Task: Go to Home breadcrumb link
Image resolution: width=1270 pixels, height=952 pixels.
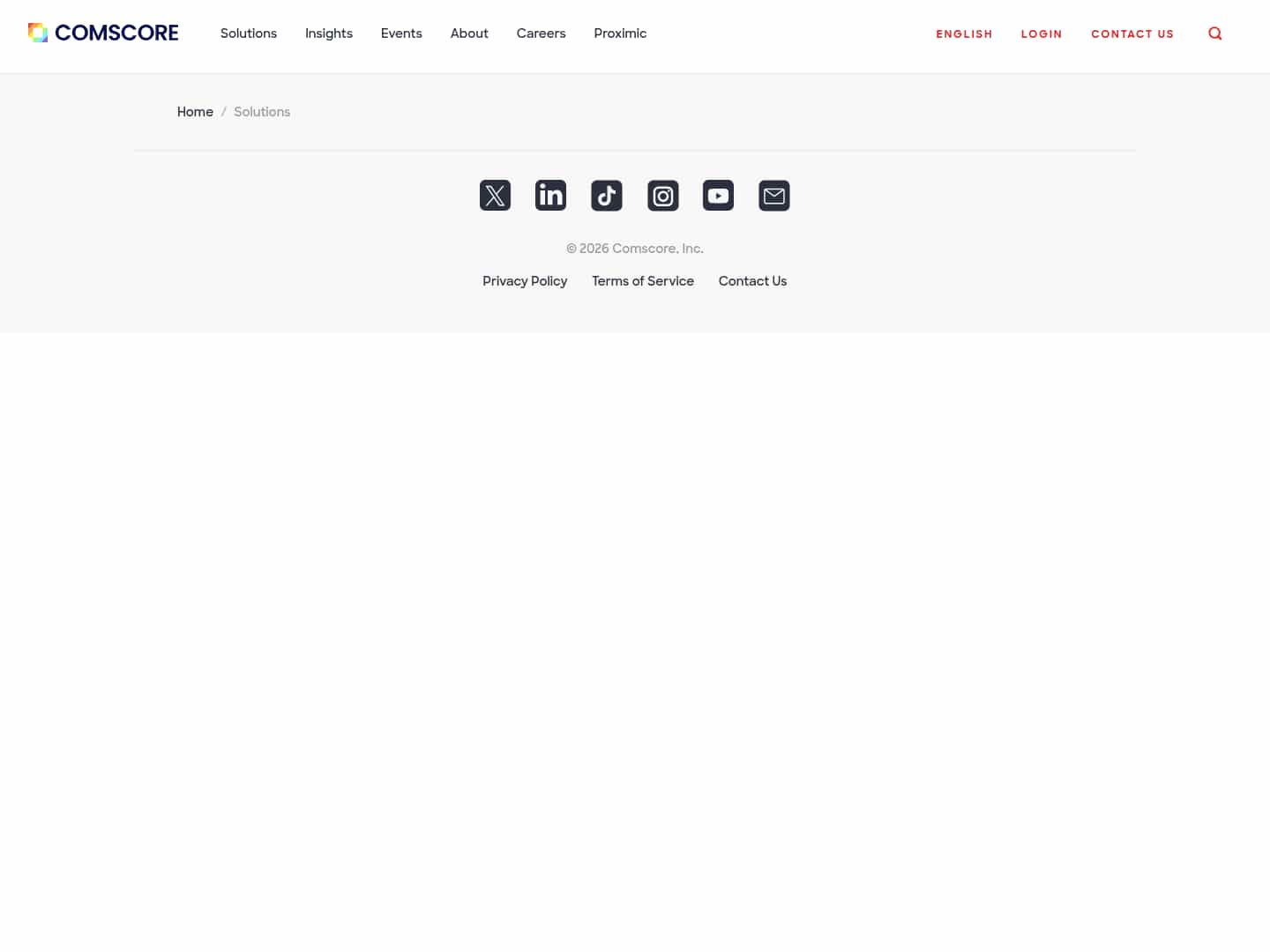Action: click(195, 112)
